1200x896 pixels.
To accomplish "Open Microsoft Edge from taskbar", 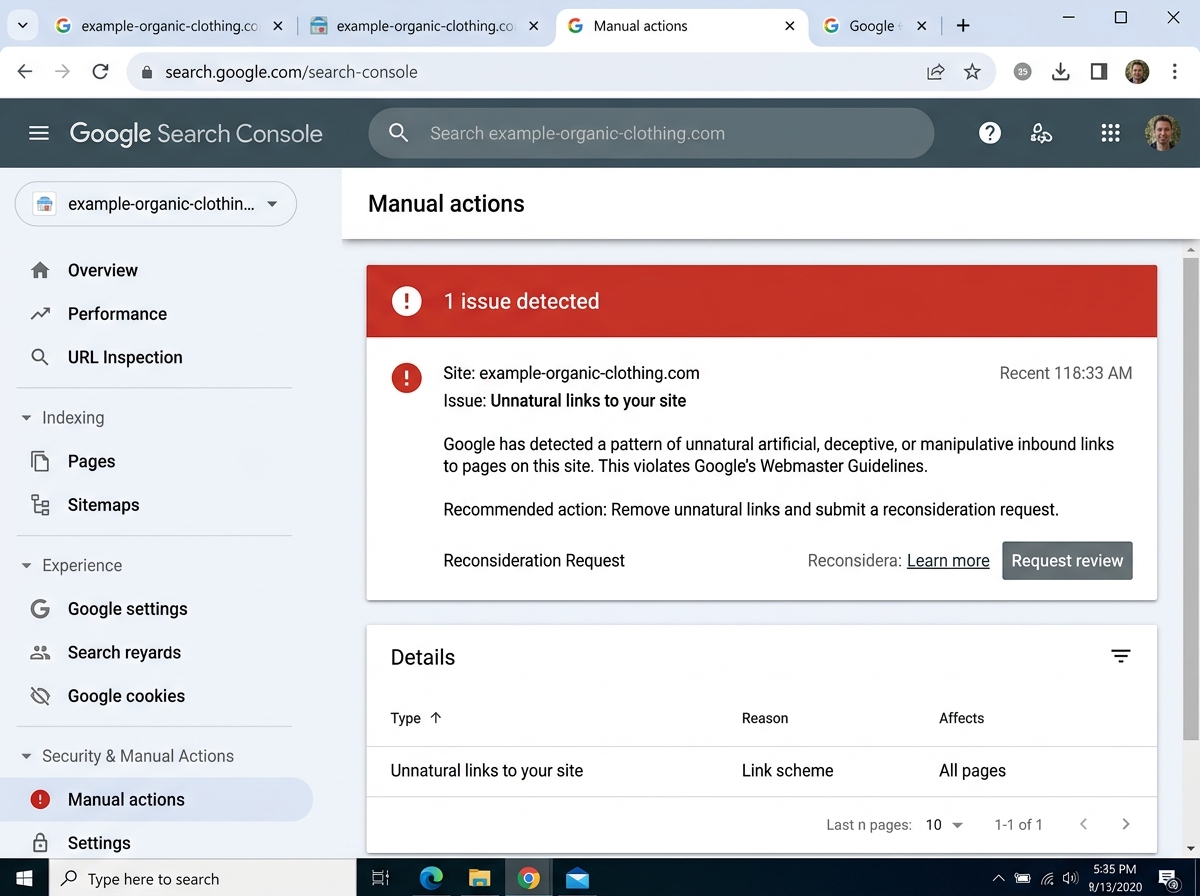I will coord(431,878).
